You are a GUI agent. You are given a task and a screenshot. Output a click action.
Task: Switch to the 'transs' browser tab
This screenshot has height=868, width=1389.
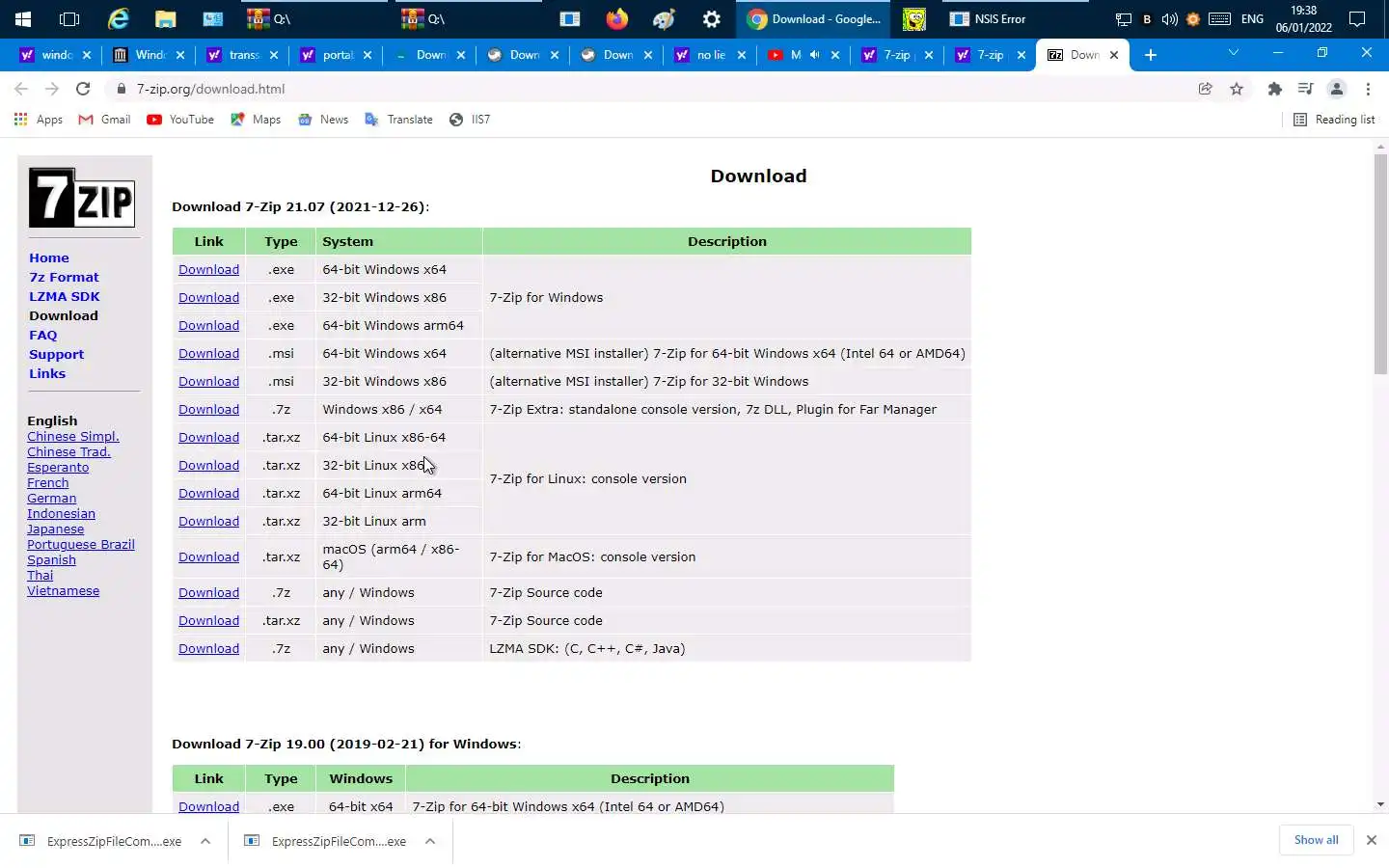coord(243,55)
